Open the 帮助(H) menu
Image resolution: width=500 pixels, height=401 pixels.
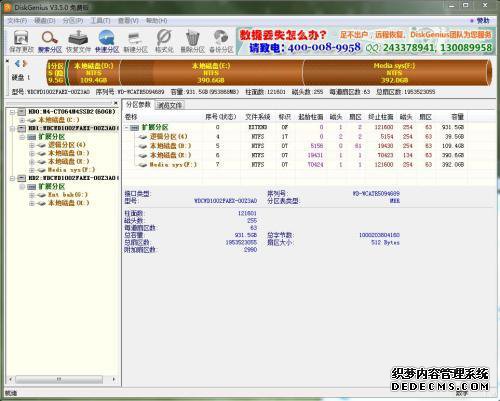(157, 21)
